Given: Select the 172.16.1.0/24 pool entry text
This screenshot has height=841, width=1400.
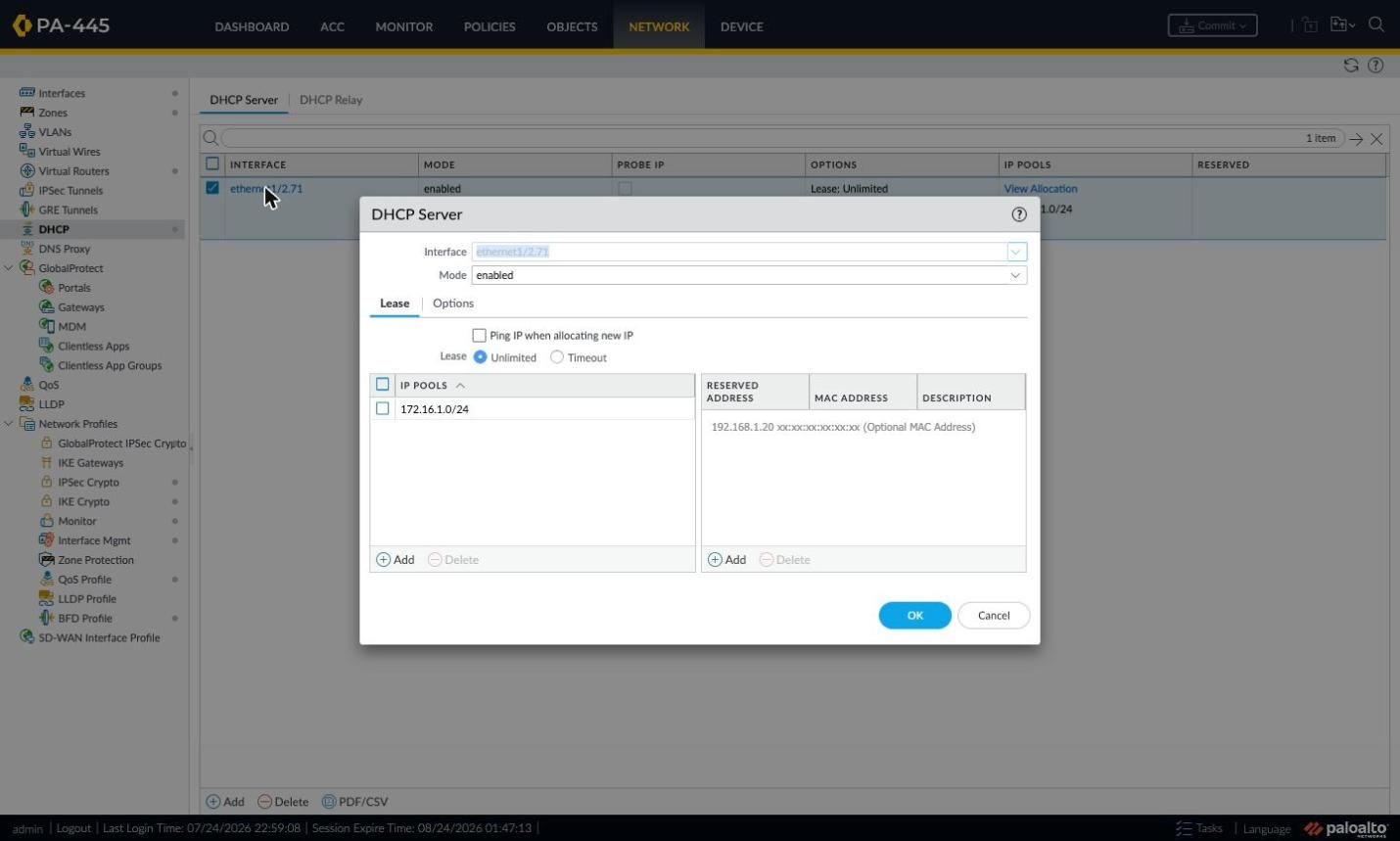Looking at the screenshot, I should click(x=435, y=409).
